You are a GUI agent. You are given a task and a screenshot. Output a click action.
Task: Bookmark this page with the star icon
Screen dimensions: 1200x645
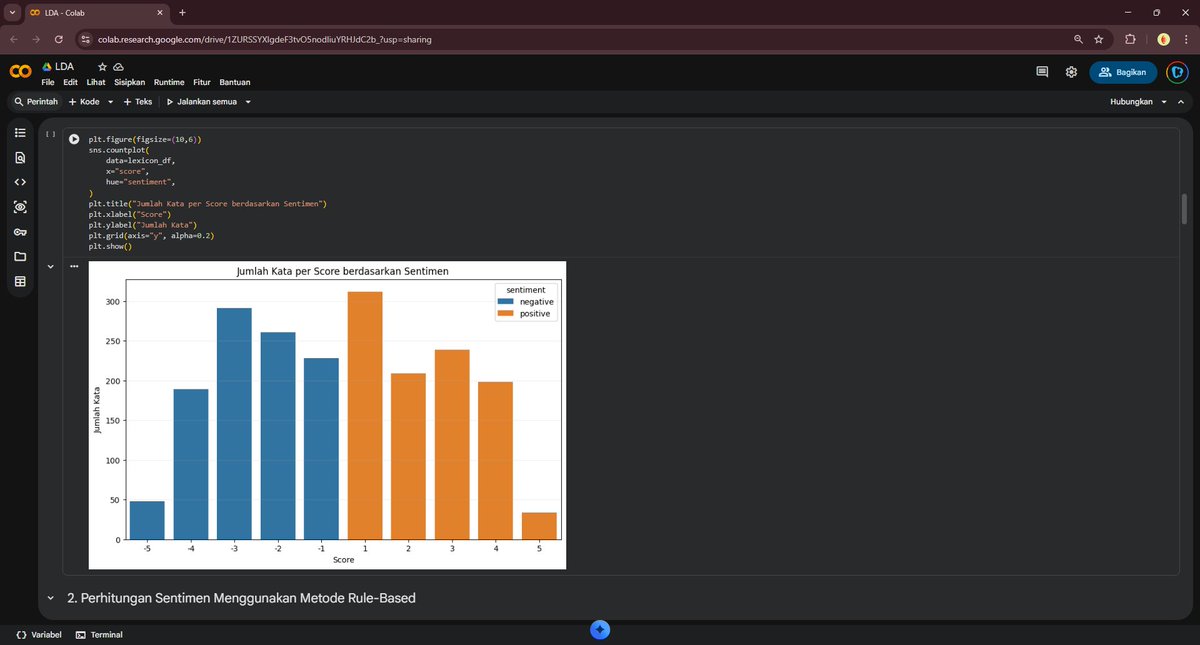pos(1099,39)
